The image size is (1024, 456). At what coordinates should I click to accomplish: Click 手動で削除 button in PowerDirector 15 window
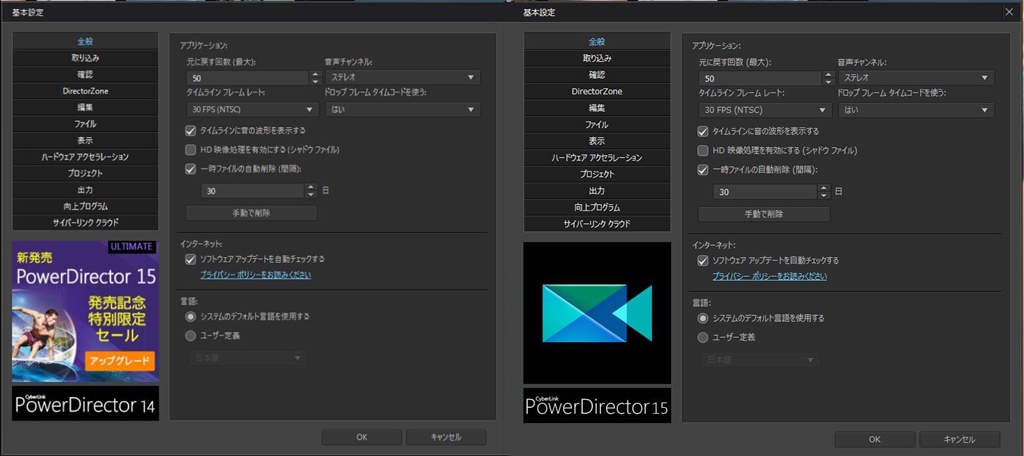tap(764, 214)
